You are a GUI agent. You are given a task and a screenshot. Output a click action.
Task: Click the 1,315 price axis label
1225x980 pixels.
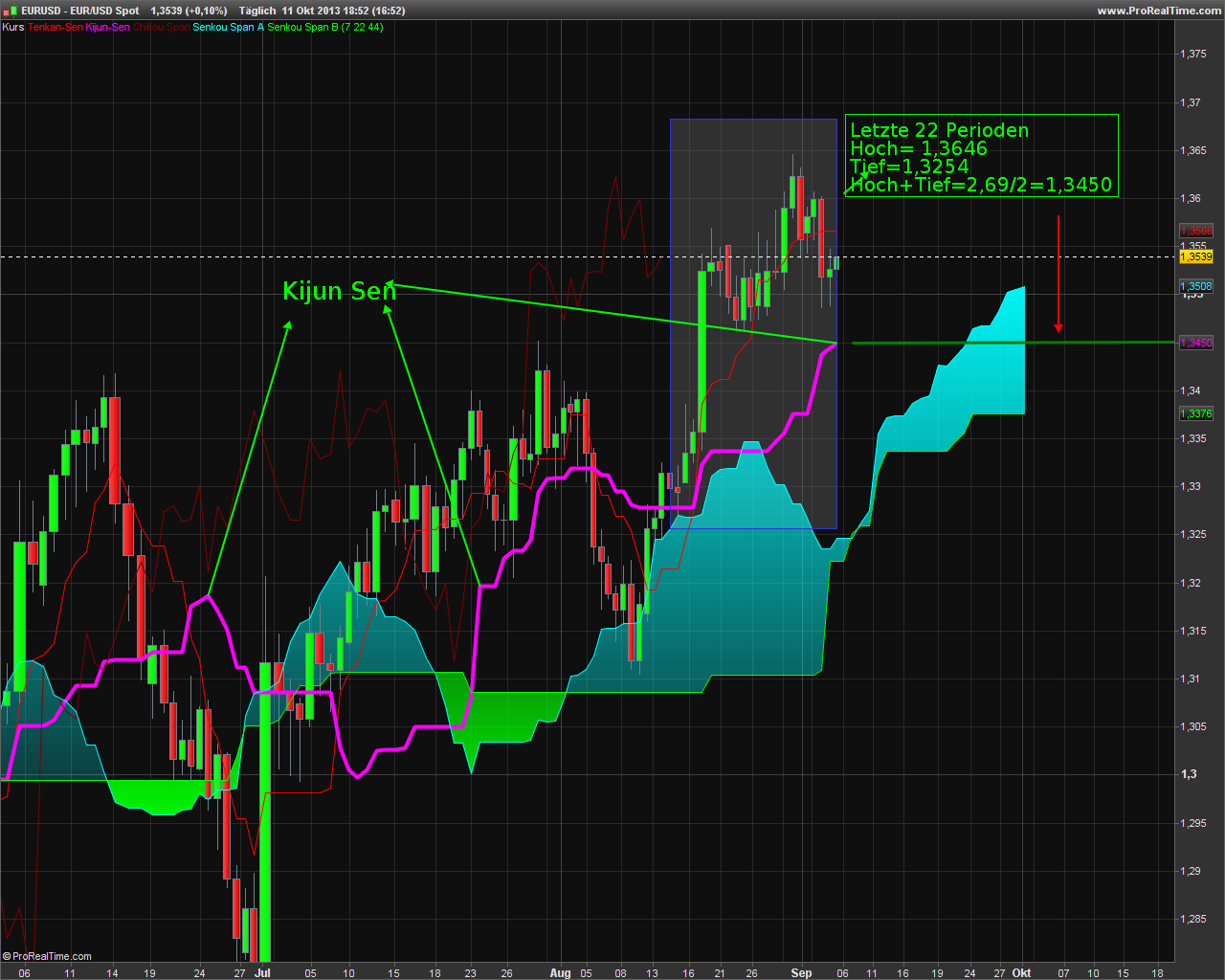click(1193, 631)
